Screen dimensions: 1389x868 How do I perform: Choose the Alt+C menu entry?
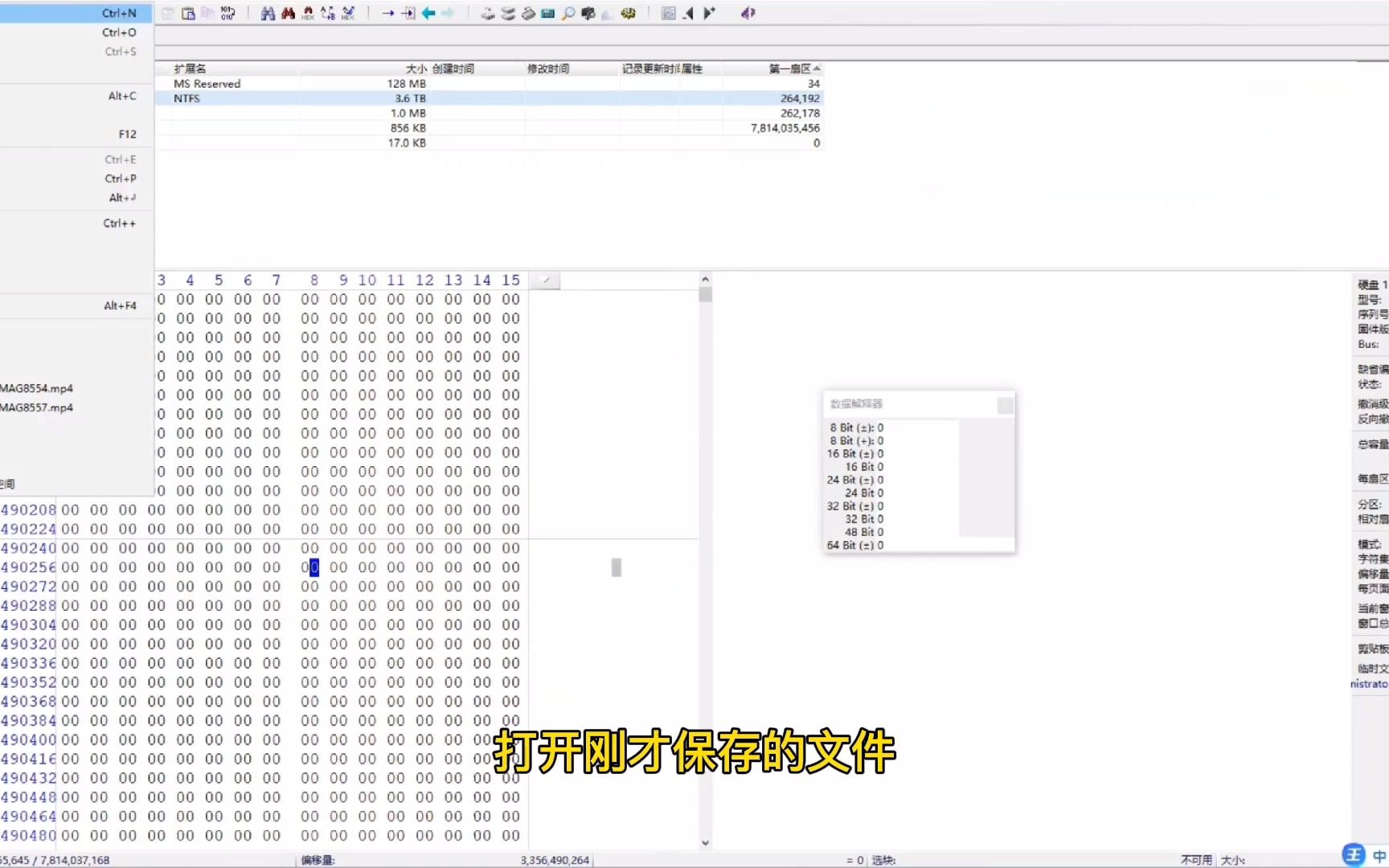(76, 96)
